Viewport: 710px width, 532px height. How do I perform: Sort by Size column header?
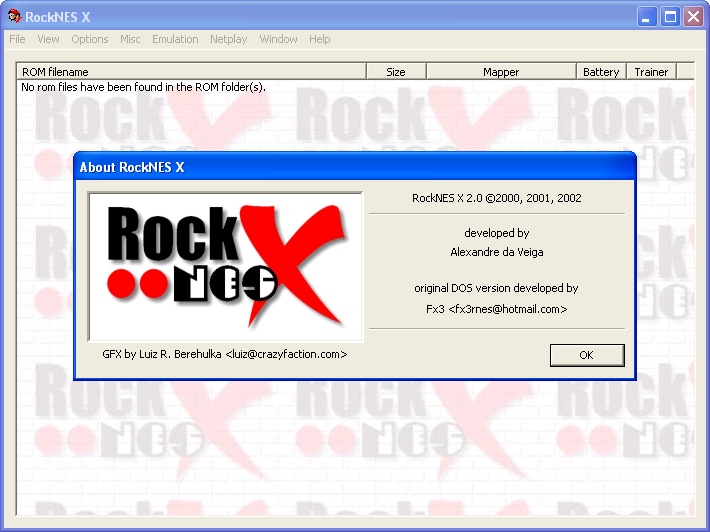(x=396, y=72)
